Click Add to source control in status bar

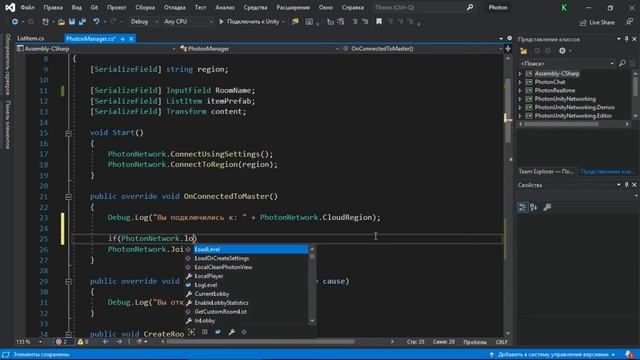coord(552,354)
